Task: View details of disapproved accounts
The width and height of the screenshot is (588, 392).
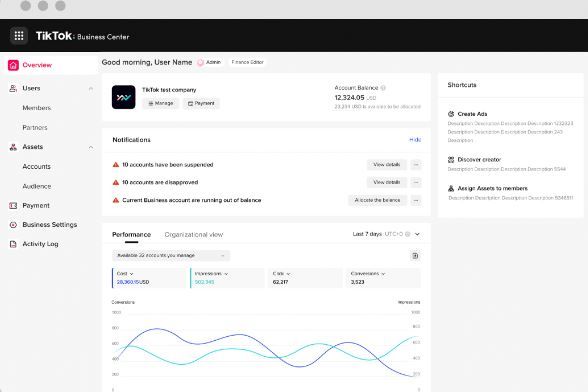Action: pyautogui.click(x=387, y=182)
